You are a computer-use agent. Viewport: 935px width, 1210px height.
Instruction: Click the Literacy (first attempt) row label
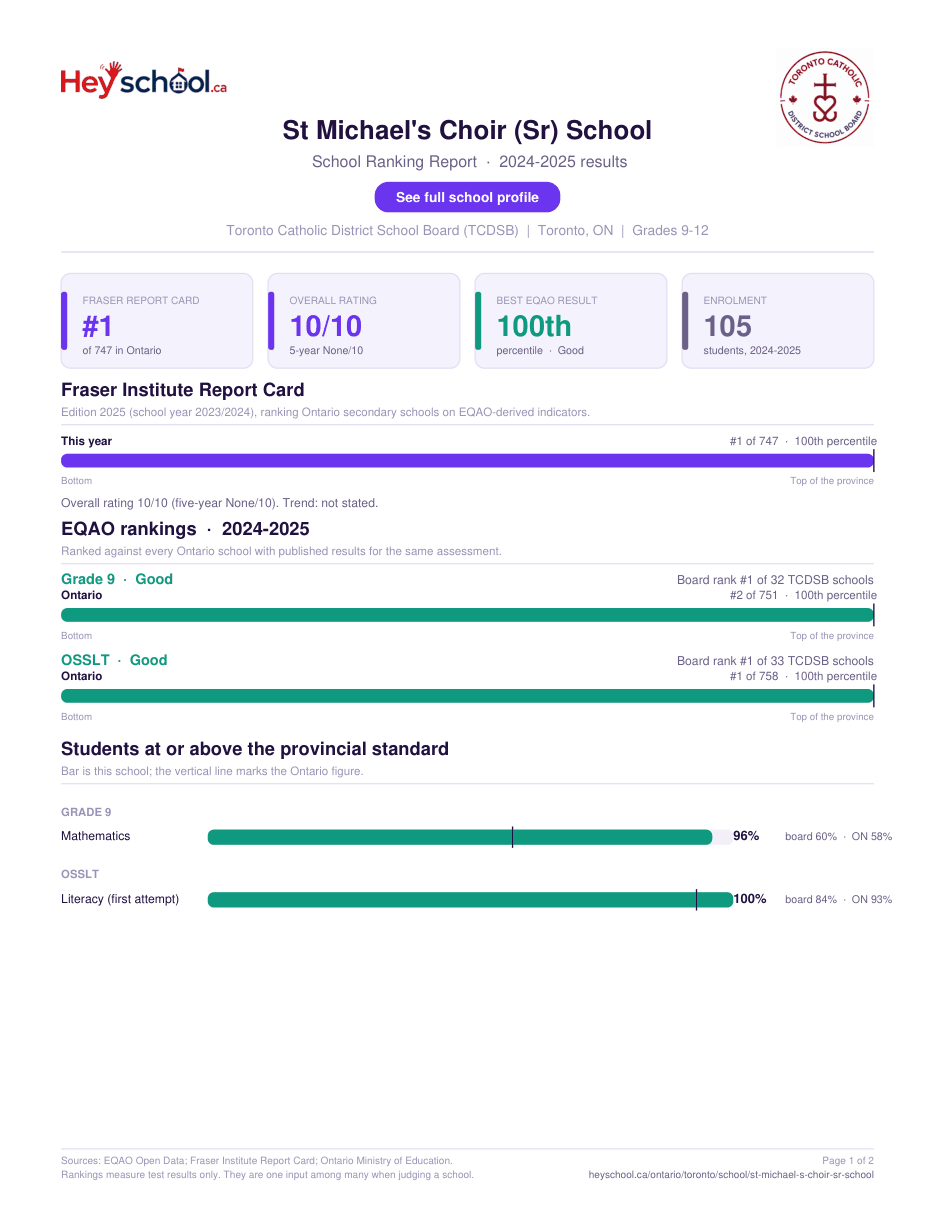tap(120, 899)
